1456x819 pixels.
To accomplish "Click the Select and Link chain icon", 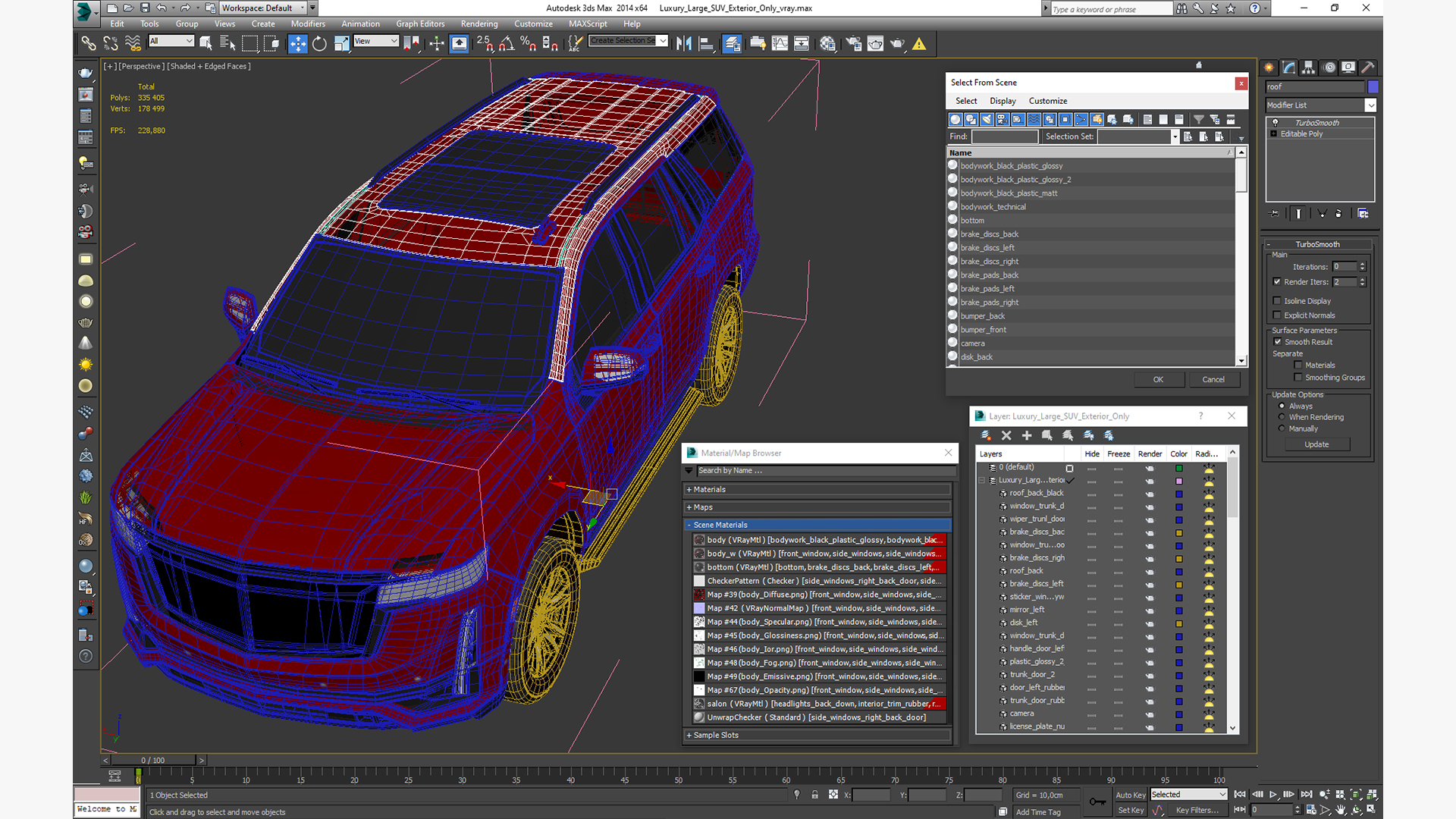I will point(89,44).
